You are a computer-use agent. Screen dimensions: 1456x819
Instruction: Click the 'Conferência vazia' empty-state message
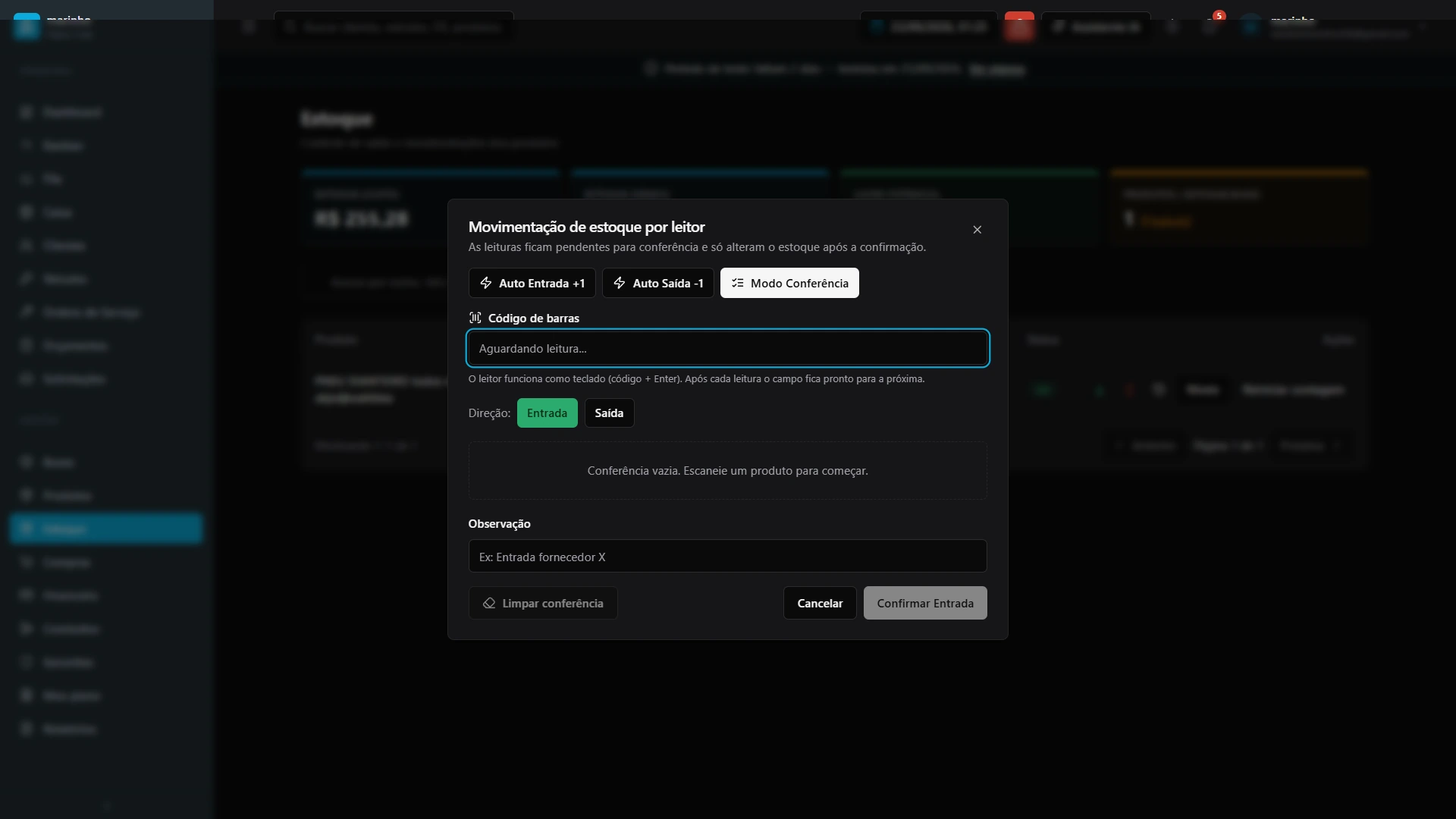tap(728, 470)
